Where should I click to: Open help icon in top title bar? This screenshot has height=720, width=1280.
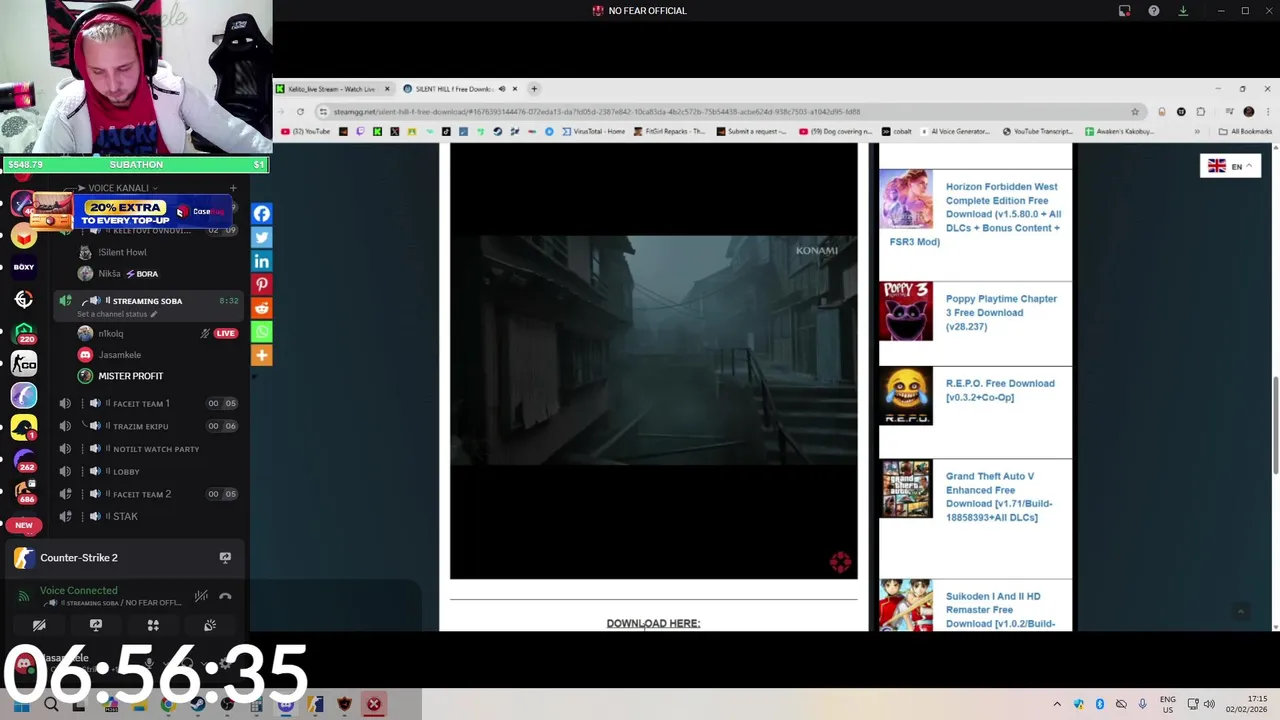coord(1154,11)
